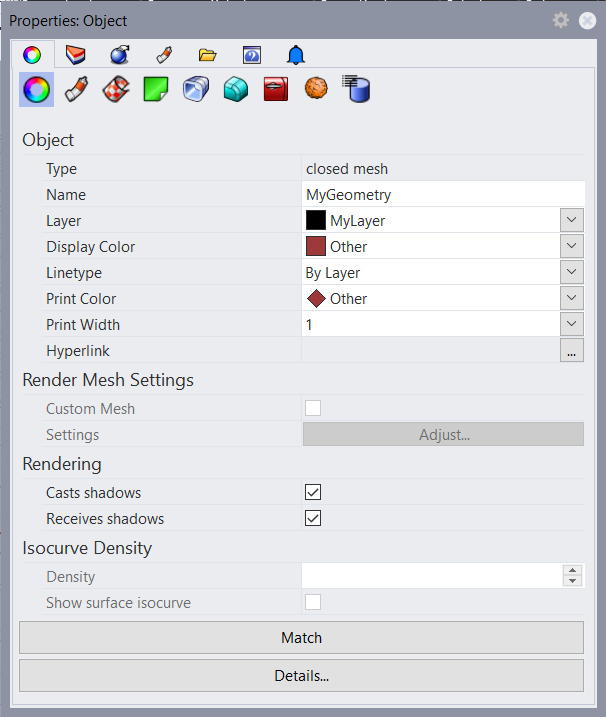This screenshot has height=717, width=606.
Task: Switch to the Layers panel tab
Action: pos(75,54)
